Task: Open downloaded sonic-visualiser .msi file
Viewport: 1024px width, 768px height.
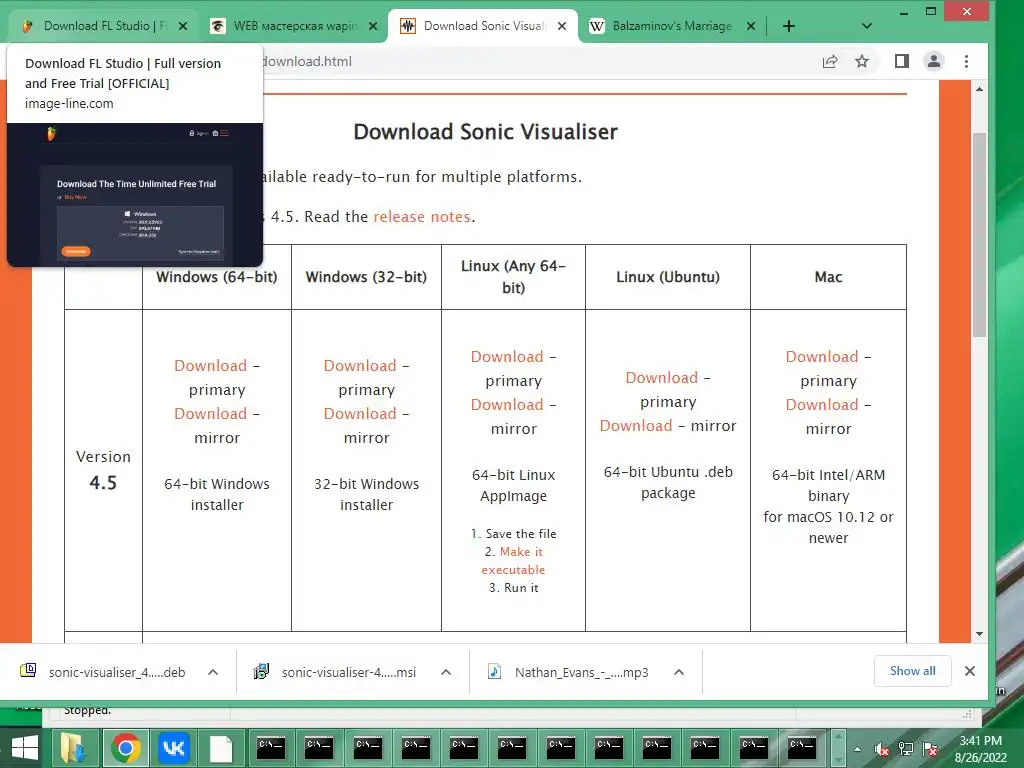Action: pos(336,672)
